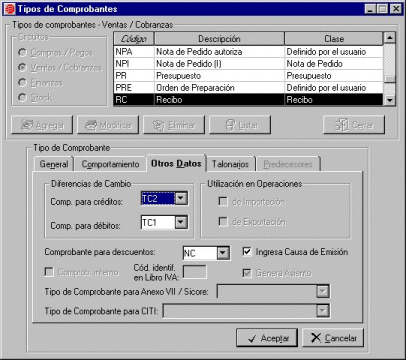Click the Cancelar X icon

[x=316, y=338]
